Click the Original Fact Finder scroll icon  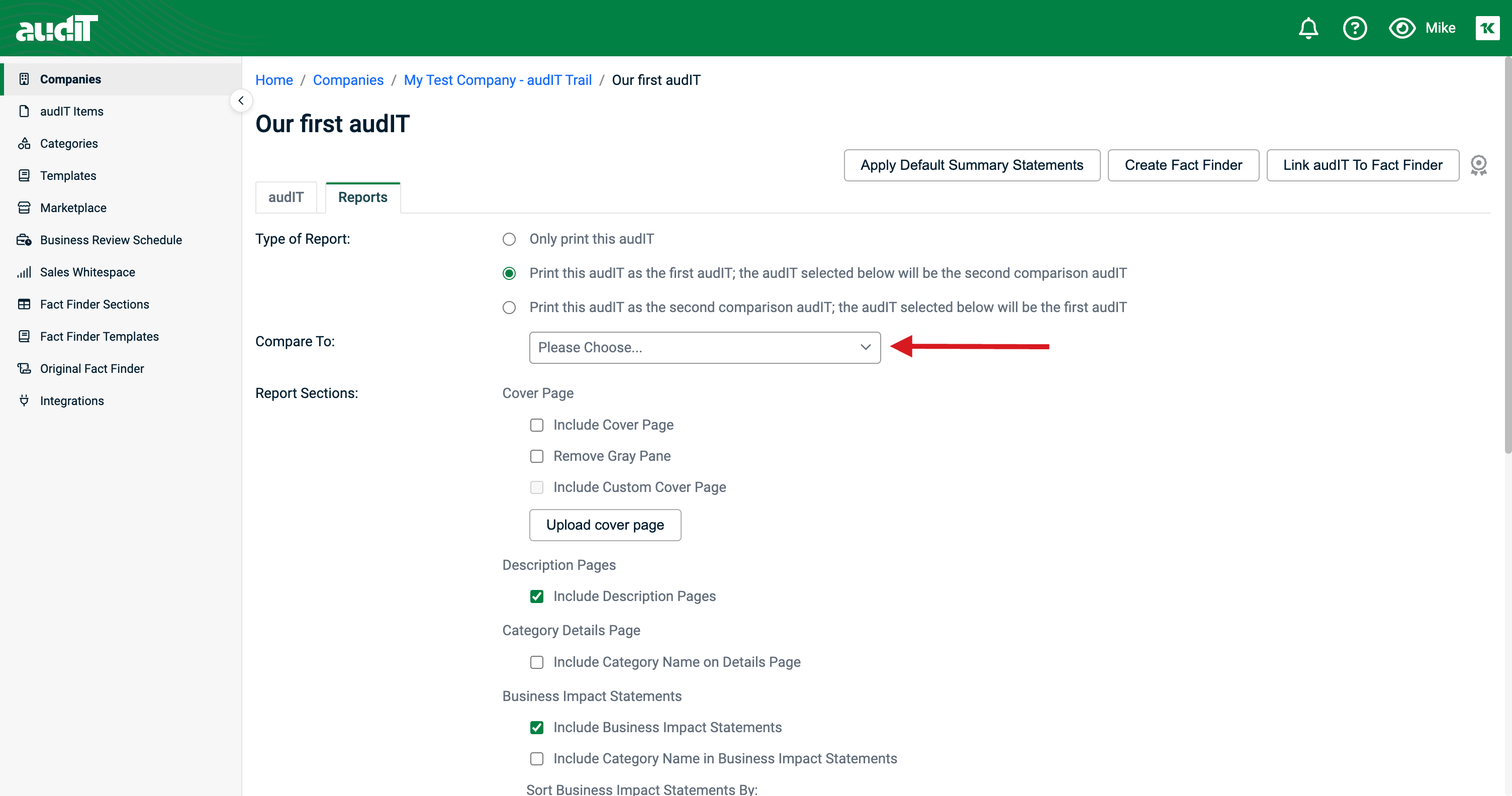(x=24, y=368)
